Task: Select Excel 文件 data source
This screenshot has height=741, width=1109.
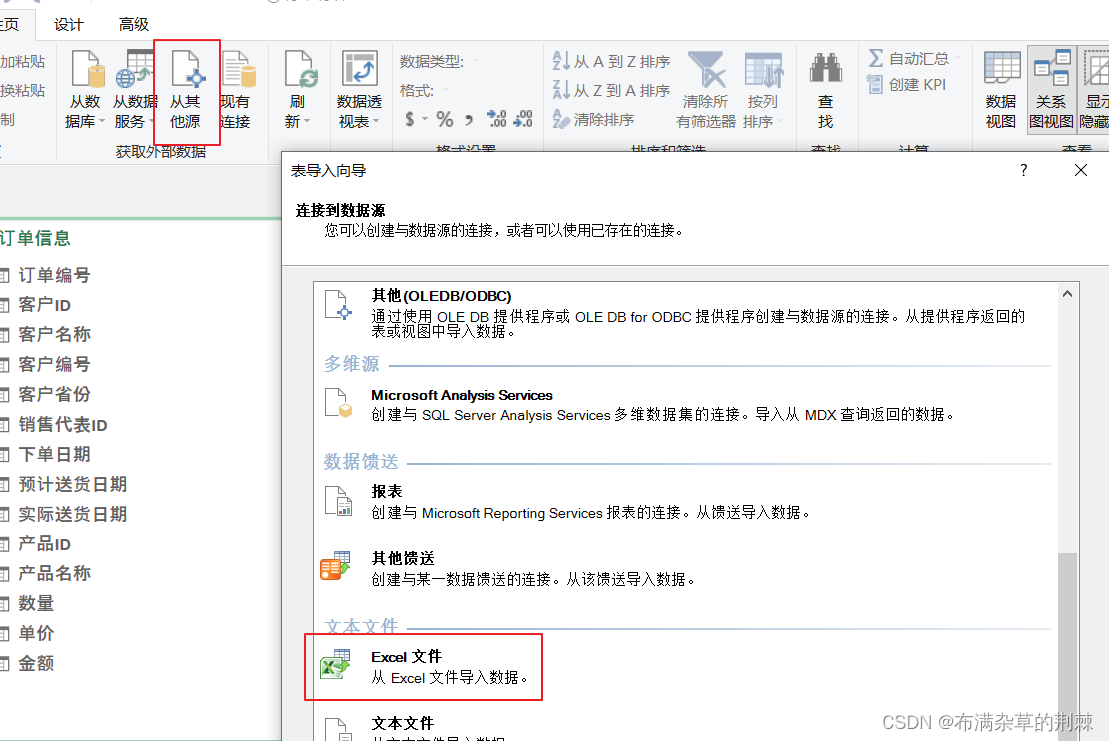Action: pos(424,667)
